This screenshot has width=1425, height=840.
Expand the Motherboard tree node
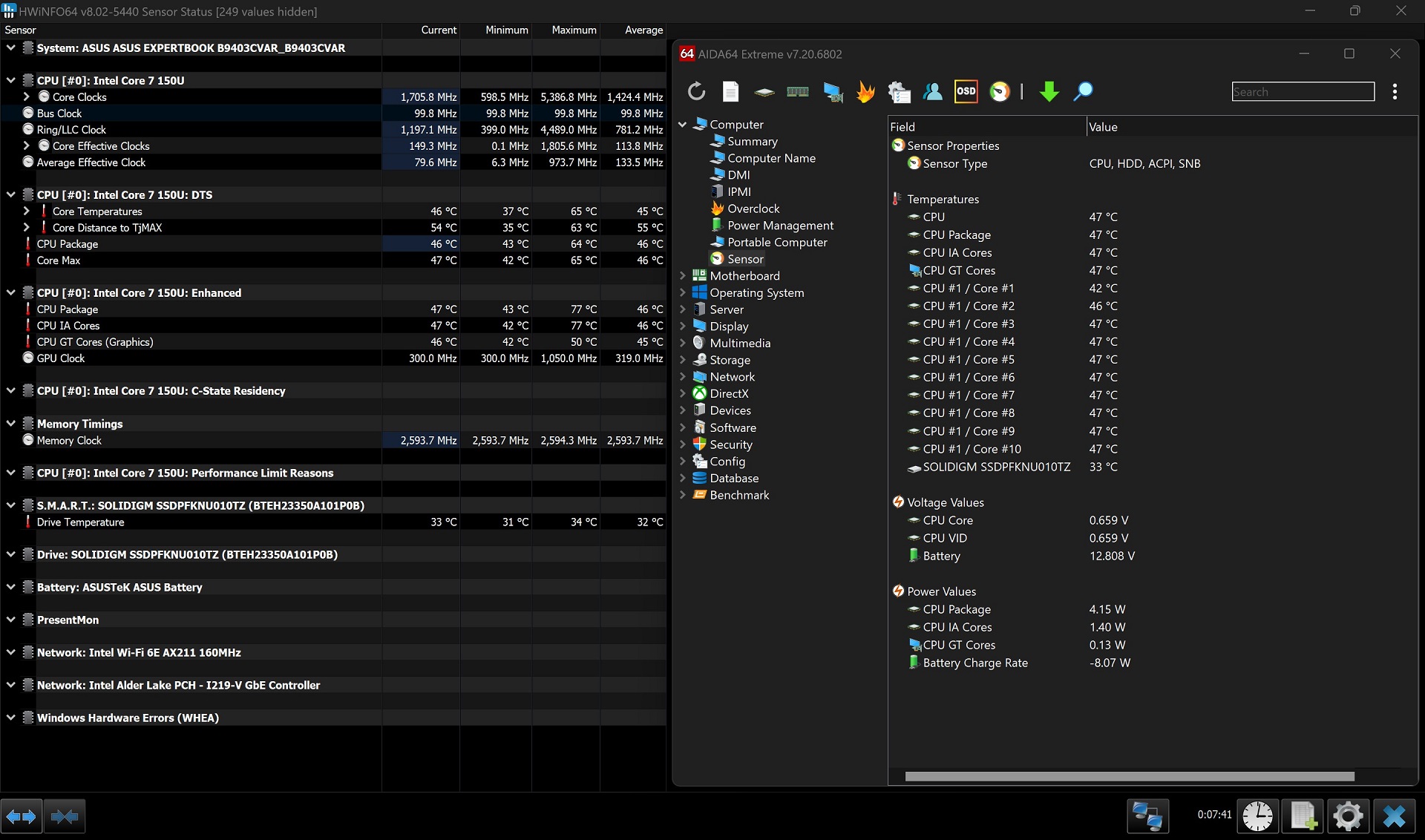point(683,275)
